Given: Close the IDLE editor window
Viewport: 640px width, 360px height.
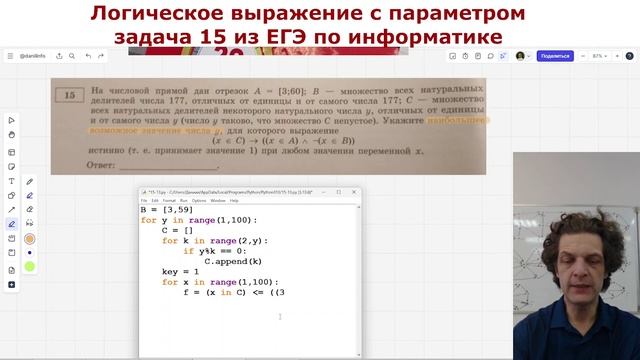Looking at the screenshot, I should (x=354, y=192).
